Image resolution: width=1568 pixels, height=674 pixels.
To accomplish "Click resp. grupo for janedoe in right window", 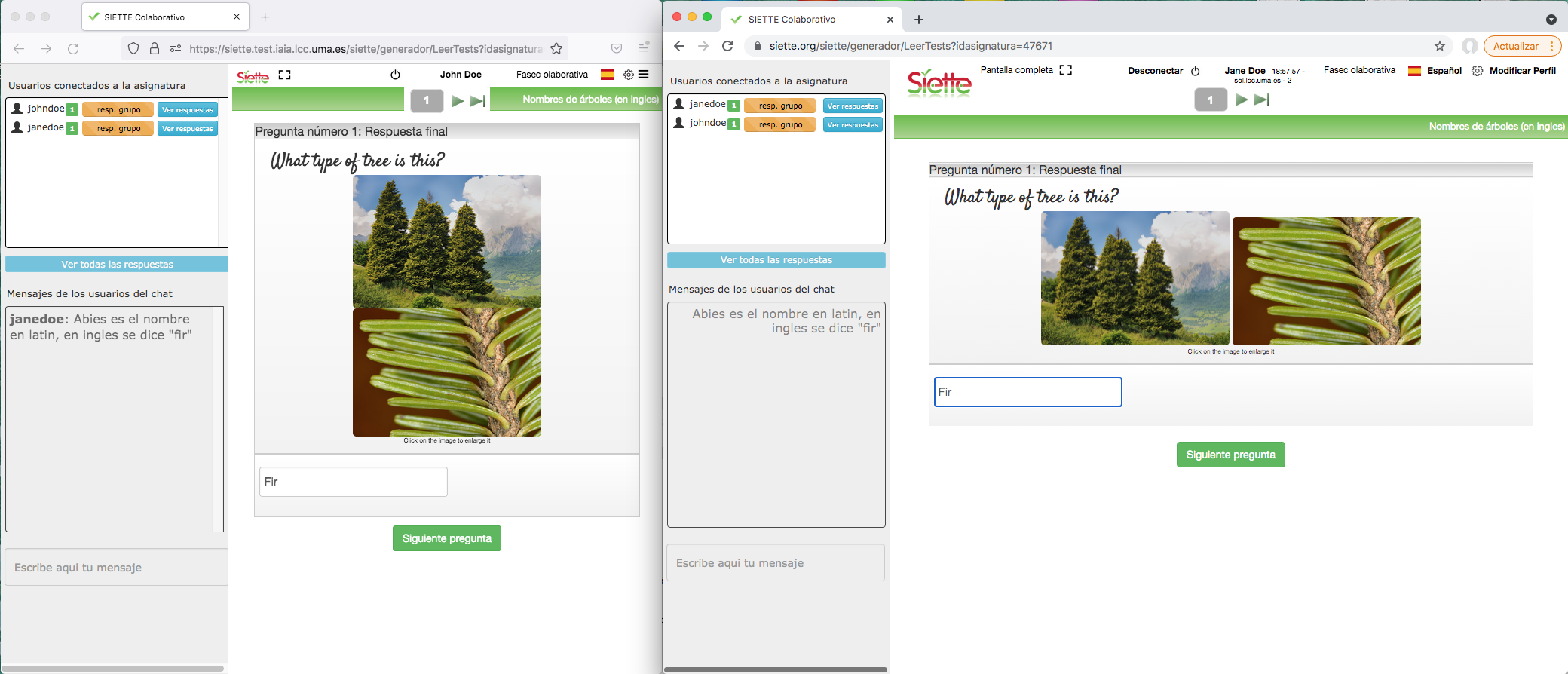I will coord(779,106).
